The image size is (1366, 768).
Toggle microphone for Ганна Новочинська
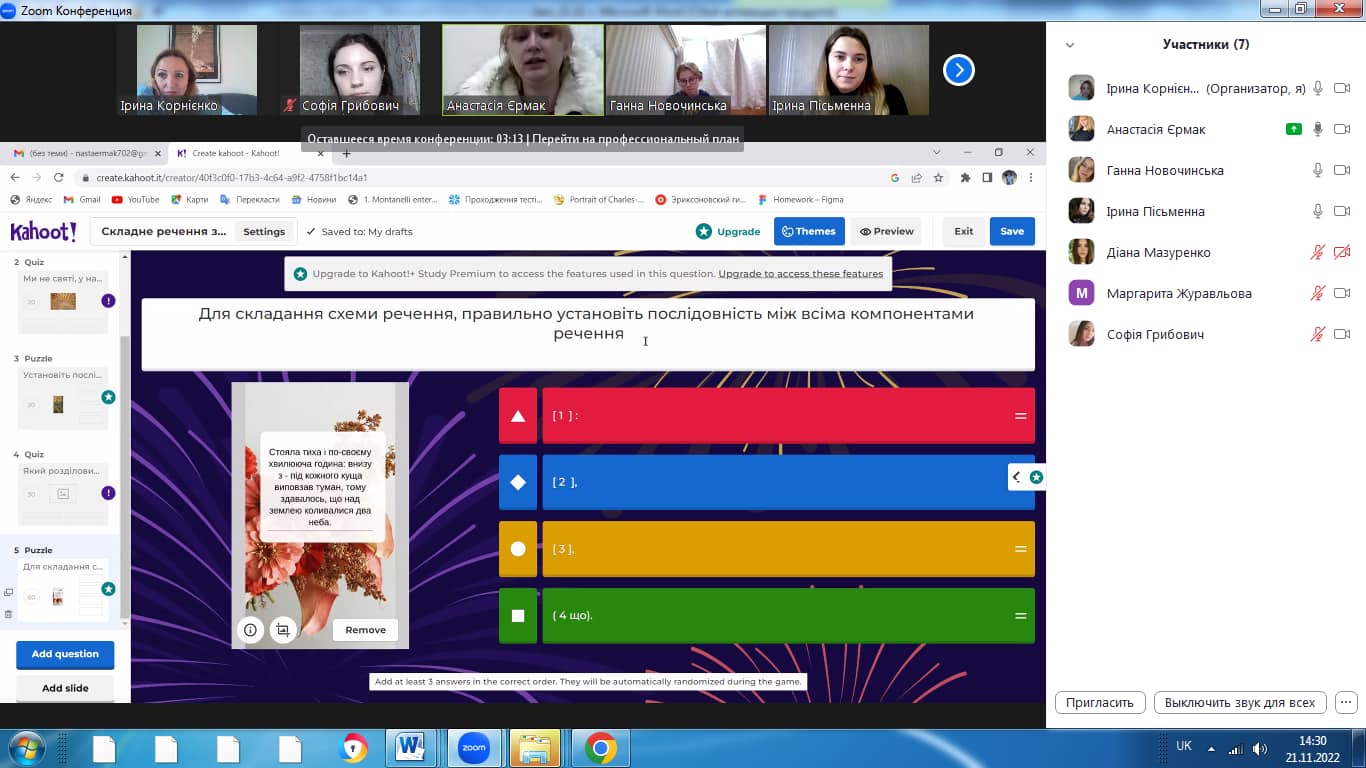pos(1318,170)
